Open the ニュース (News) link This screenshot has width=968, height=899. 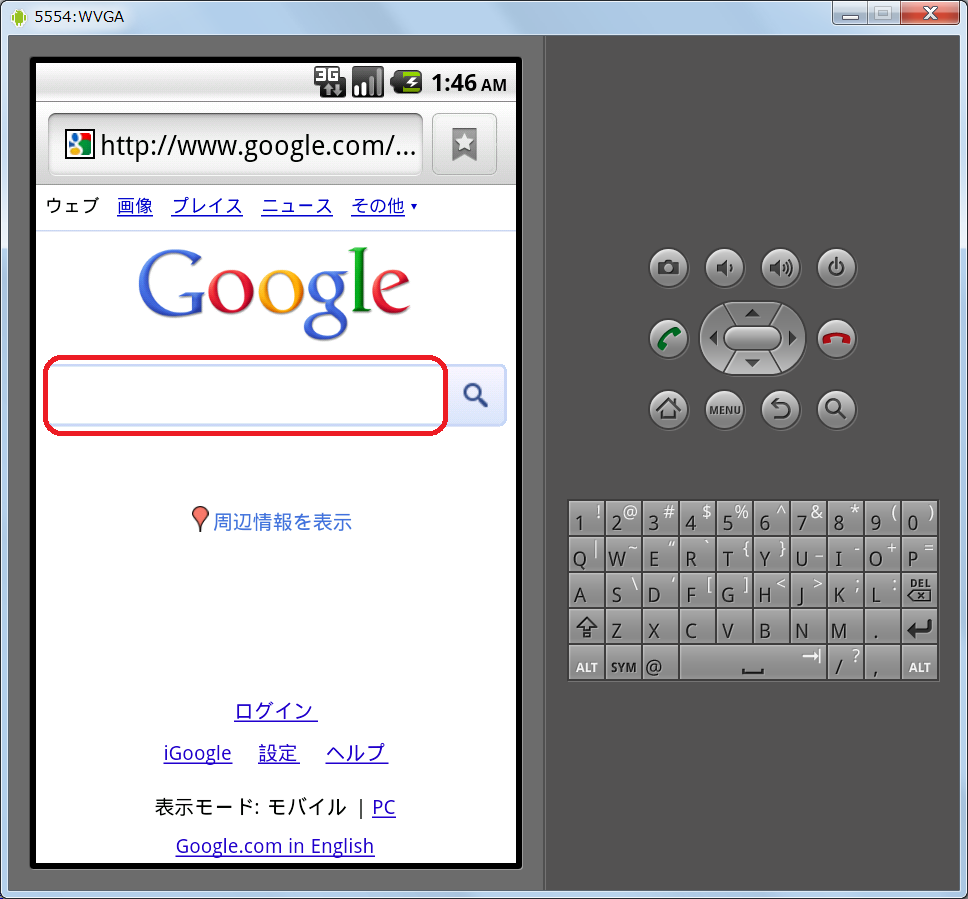[297, 206]
